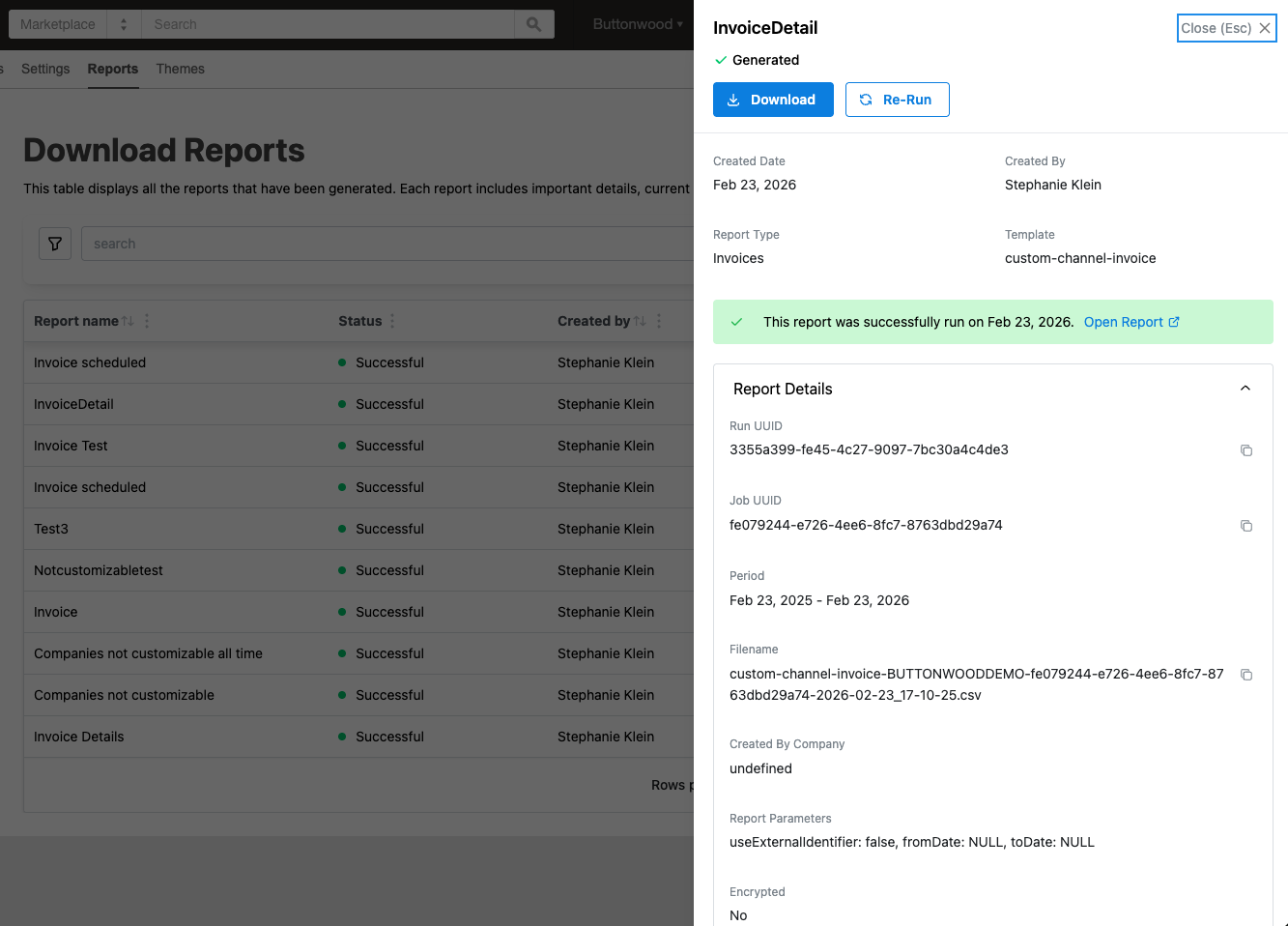Open the Status column options menu

(x=392, y=321)
